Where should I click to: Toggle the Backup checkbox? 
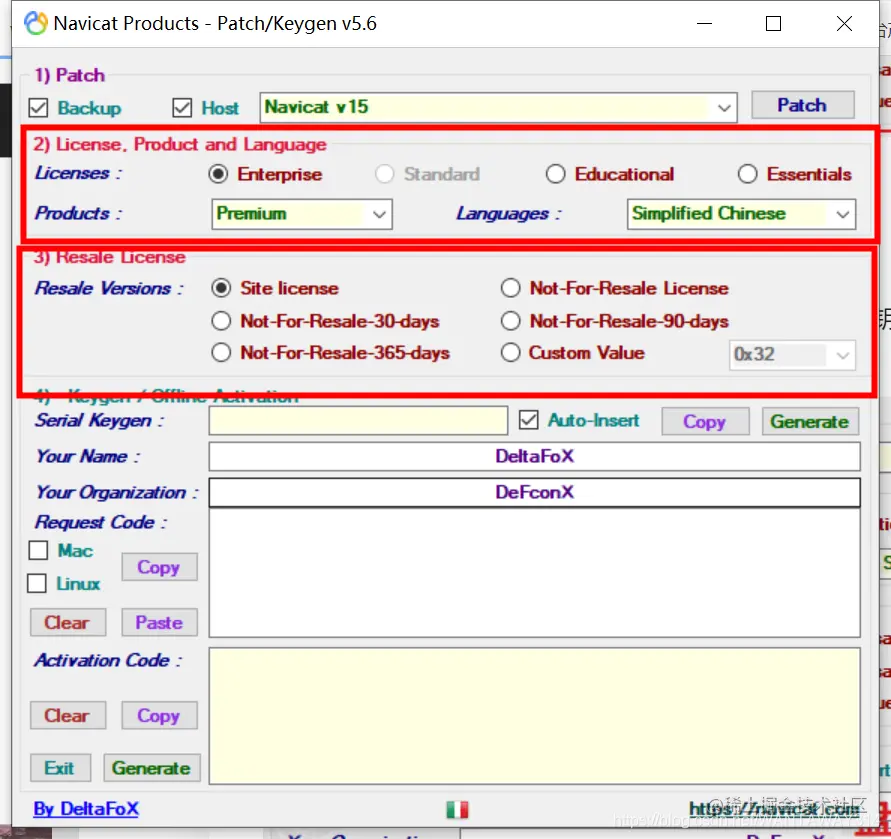(x=38, y=107)
